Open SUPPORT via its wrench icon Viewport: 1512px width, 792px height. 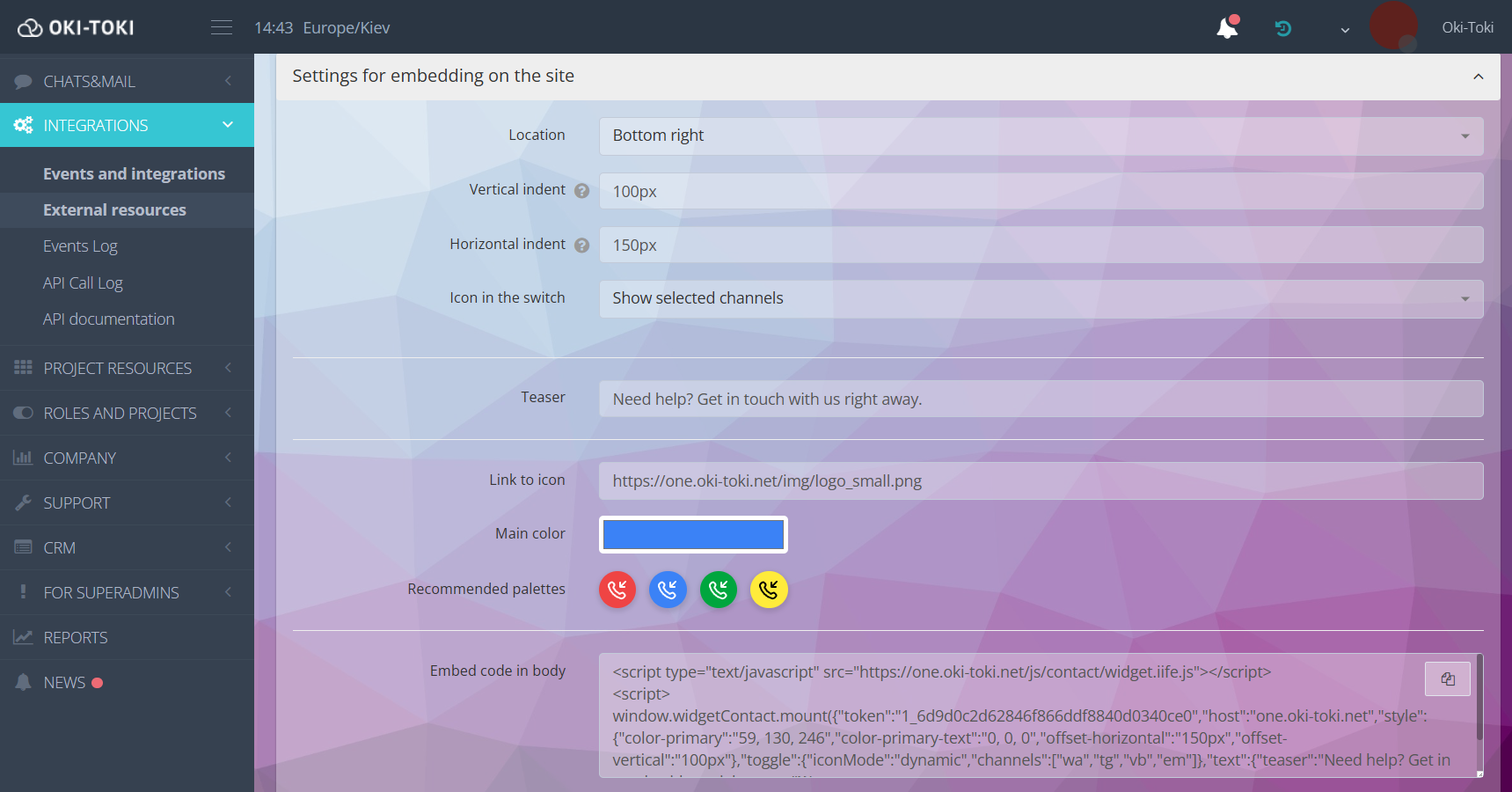click(24, 502)
